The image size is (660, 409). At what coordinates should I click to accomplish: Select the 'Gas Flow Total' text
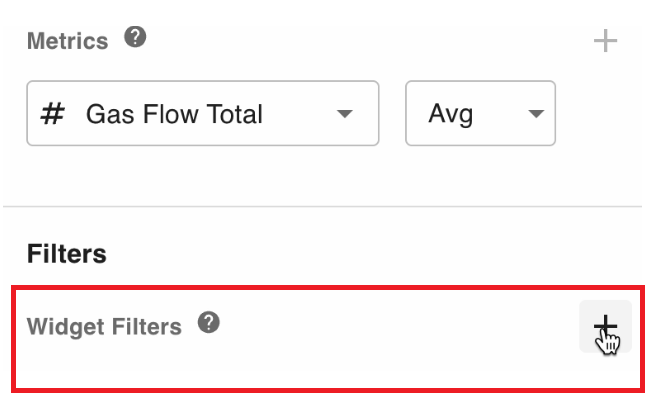pyautogui.click(x=174, y=114)
